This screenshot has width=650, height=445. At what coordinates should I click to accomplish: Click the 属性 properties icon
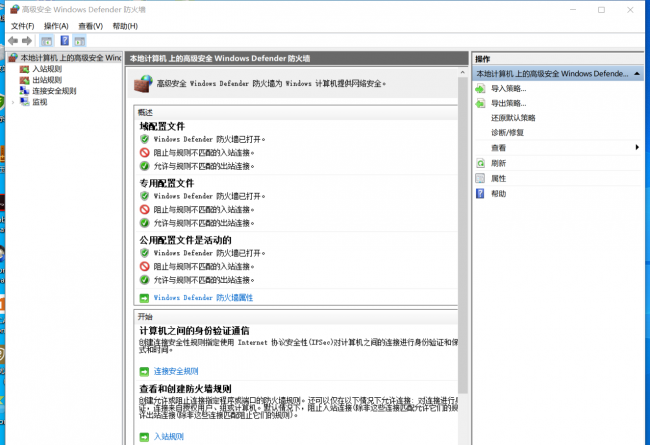pos(480,178)
